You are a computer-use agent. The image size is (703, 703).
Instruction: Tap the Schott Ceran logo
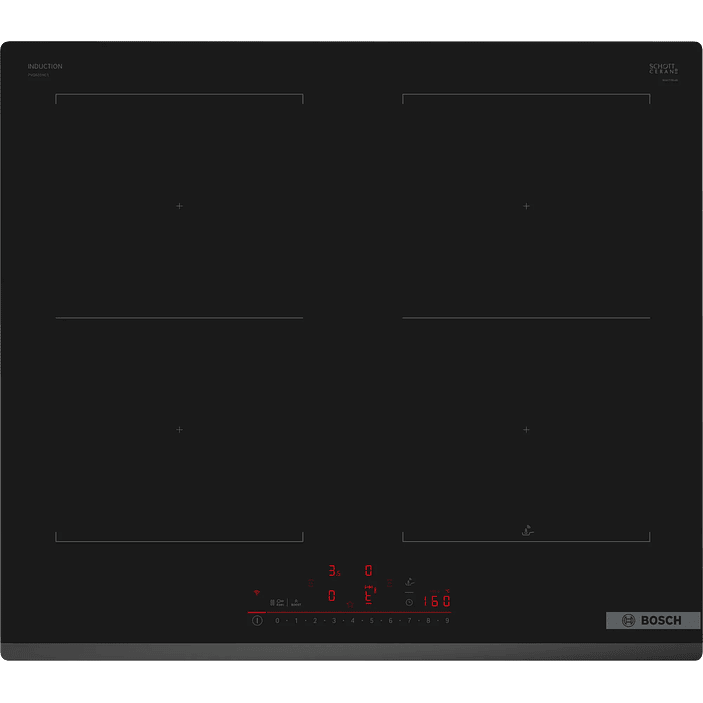[663, 69]
